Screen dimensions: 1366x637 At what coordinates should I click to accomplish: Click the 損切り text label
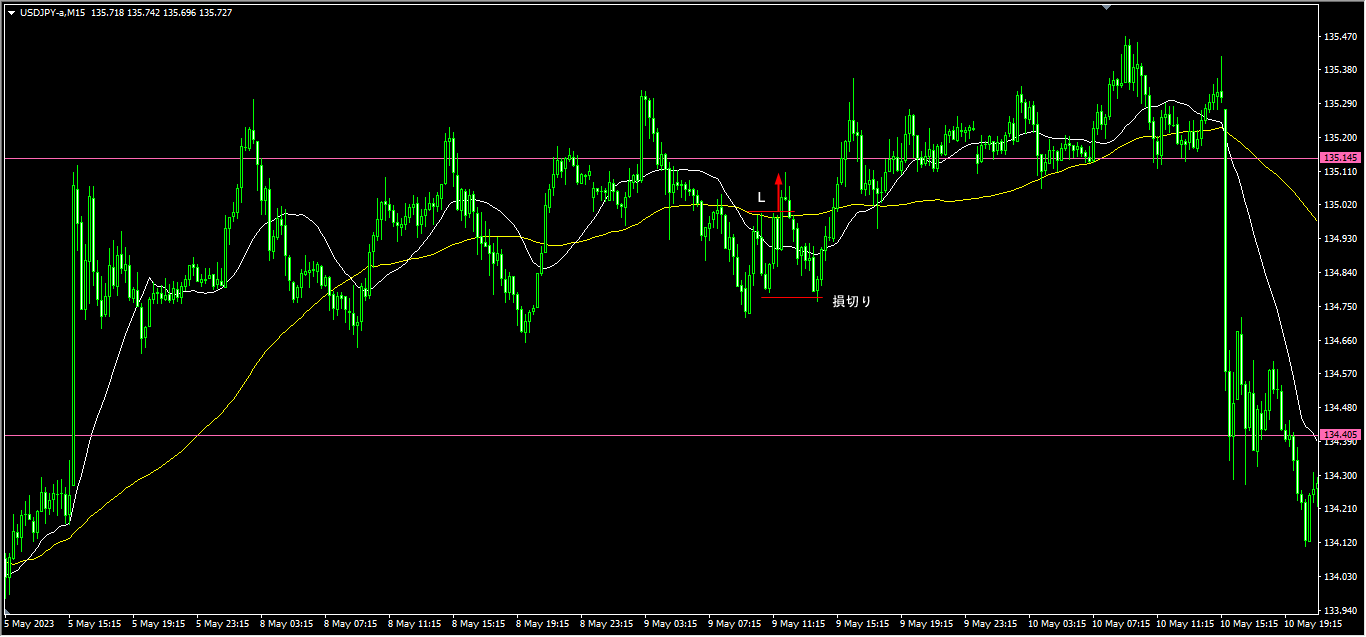point(852,301)
